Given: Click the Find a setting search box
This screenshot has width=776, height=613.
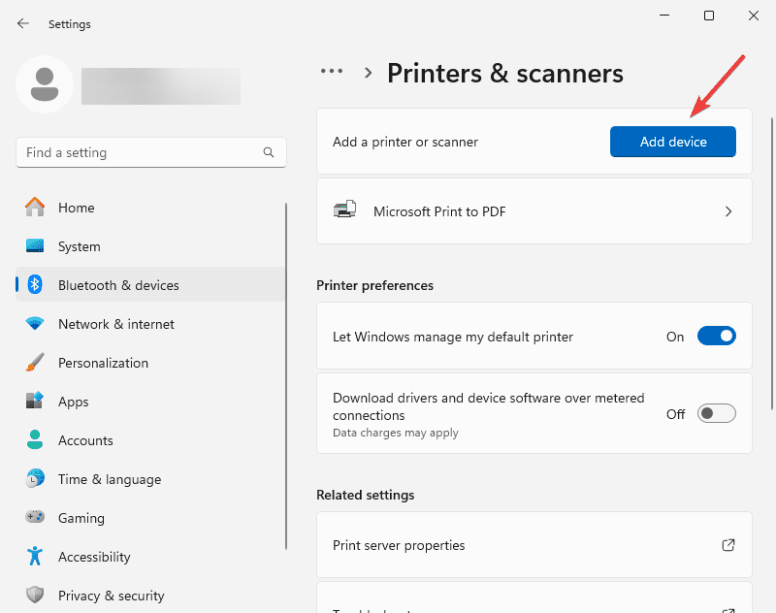Looking at the screenshot, I should coord(140,153).
